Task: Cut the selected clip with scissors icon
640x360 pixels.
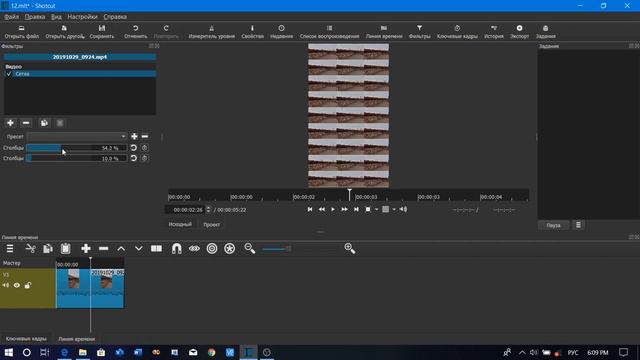Action: [31, 249]
